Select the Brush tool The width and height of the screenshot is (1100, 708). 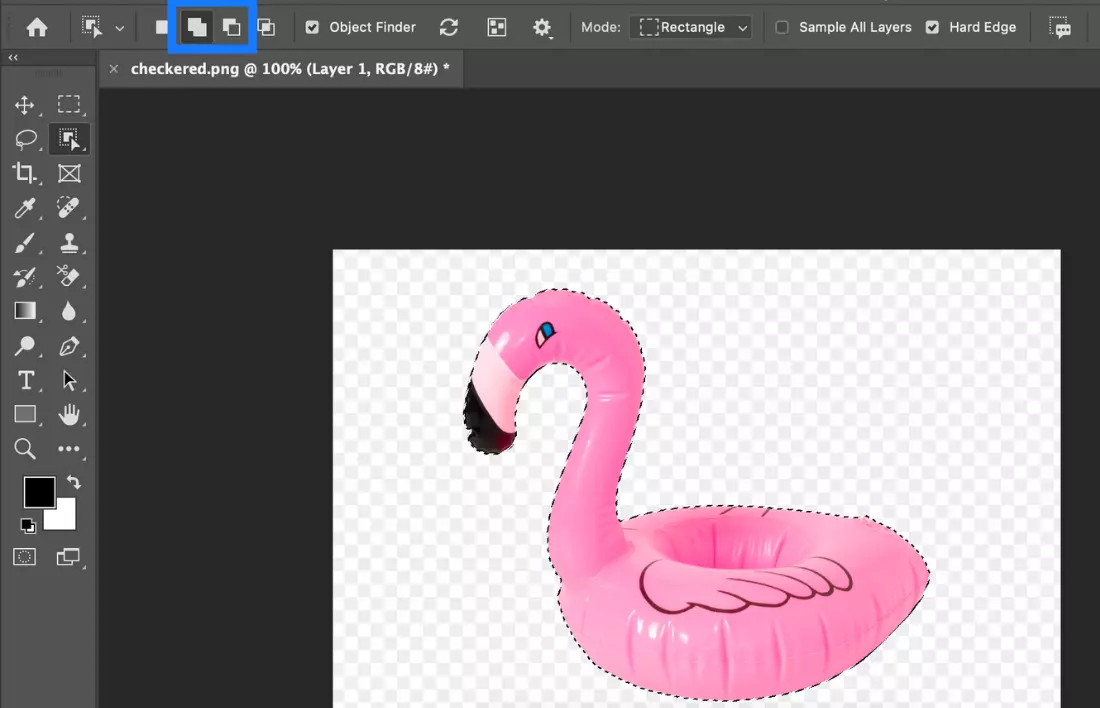(25, 243)
